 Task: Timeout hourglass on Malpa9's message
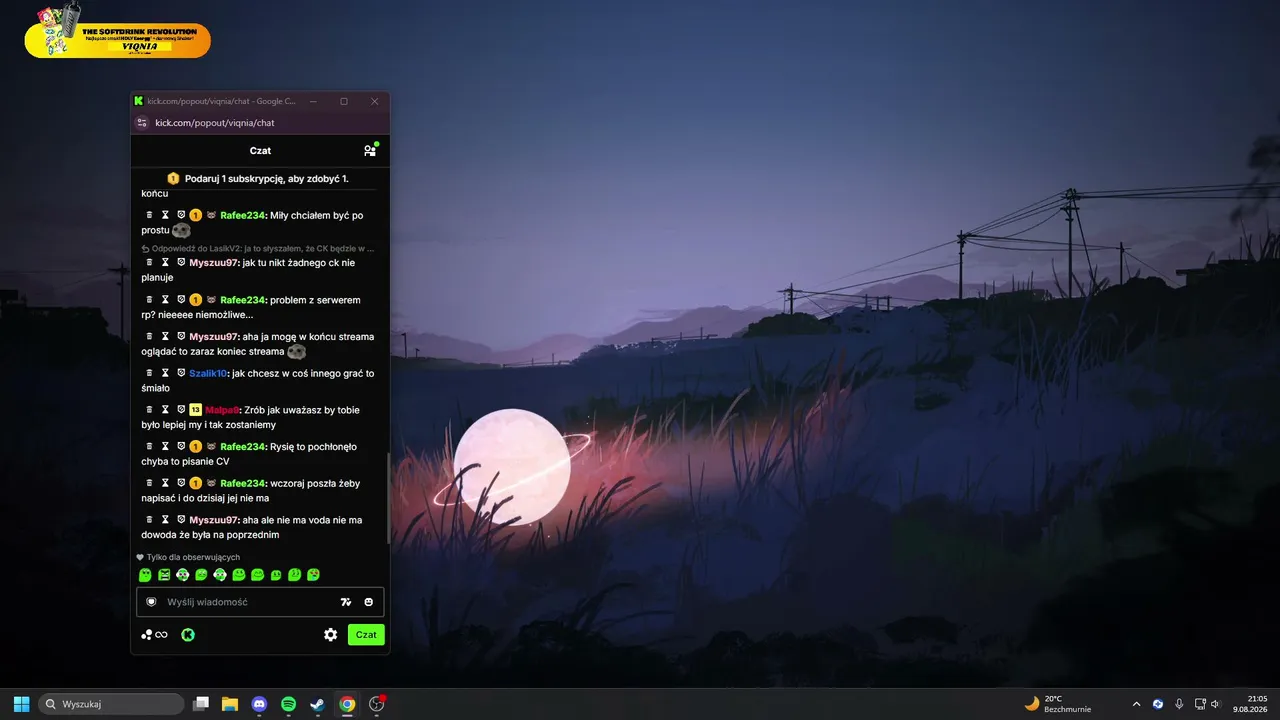(x=165, y=409)
